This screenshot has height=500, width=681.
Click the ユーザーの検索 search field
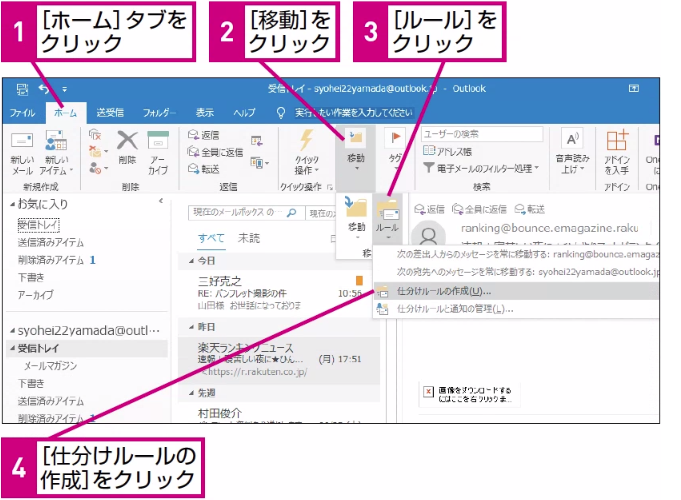click(482, 134)
